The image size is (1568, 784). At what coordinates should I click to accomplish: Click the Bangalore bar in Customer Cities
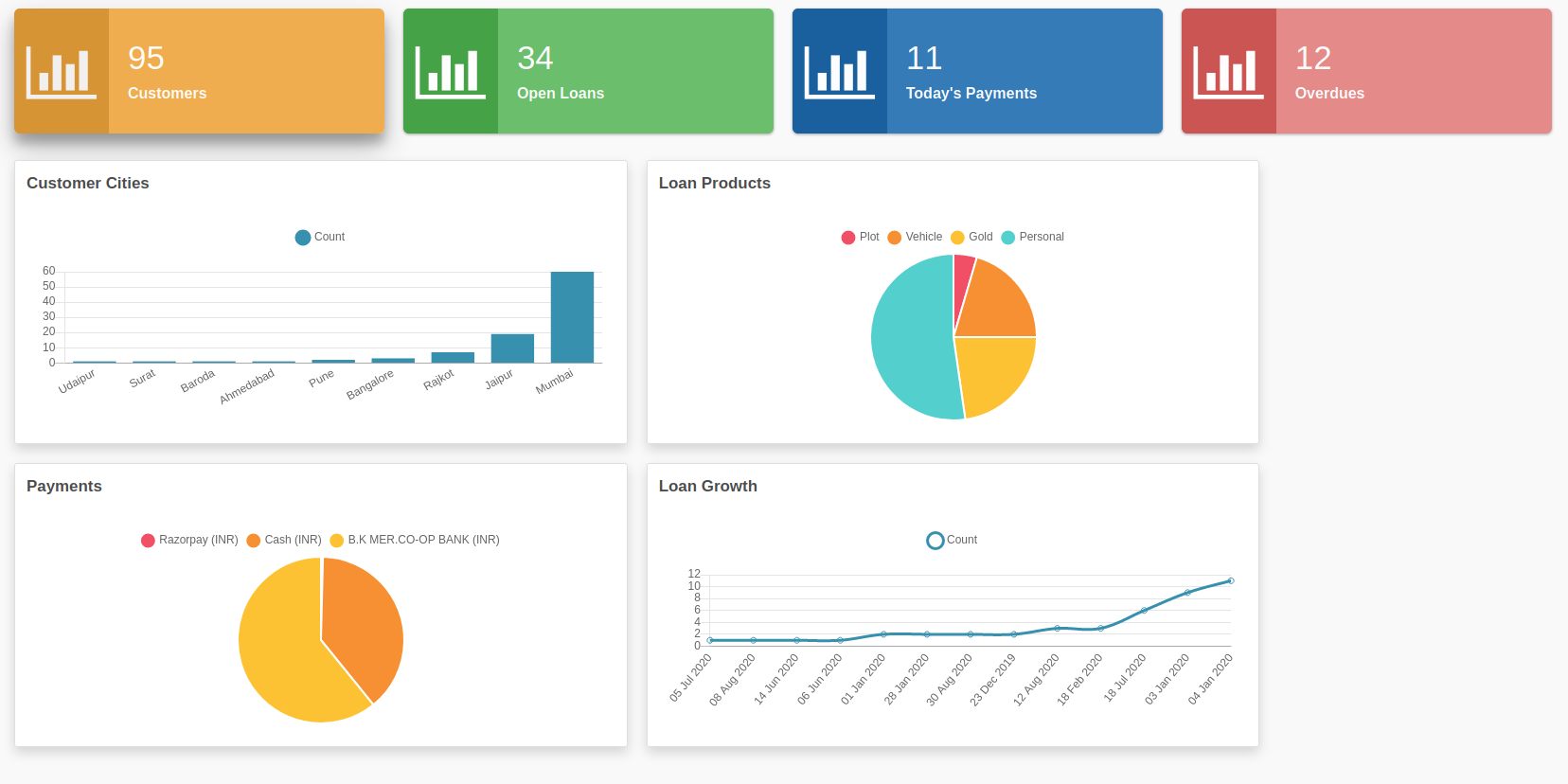[x=393, y=360]
